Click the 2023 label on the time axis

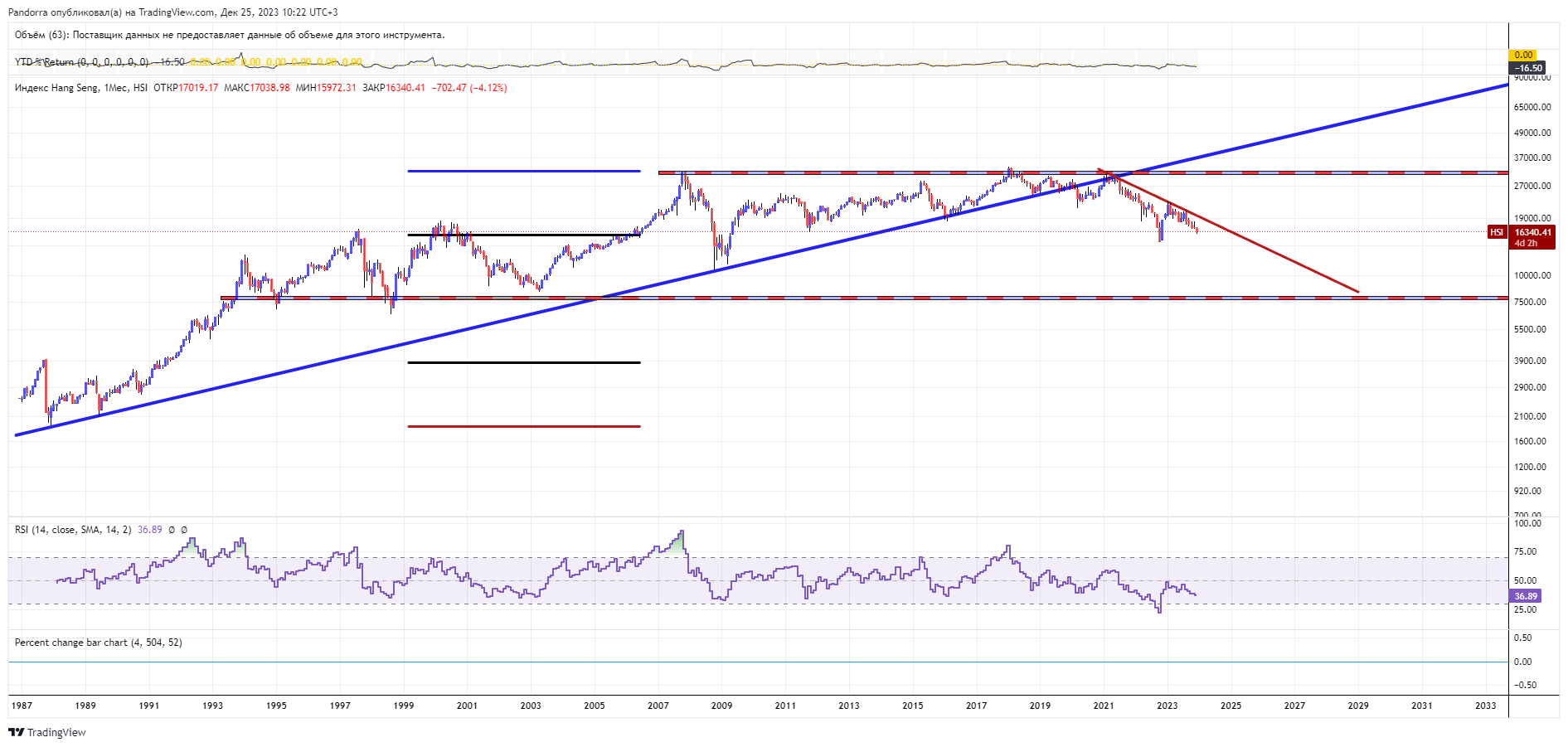pyautogui.click(x=1168, y=706)
